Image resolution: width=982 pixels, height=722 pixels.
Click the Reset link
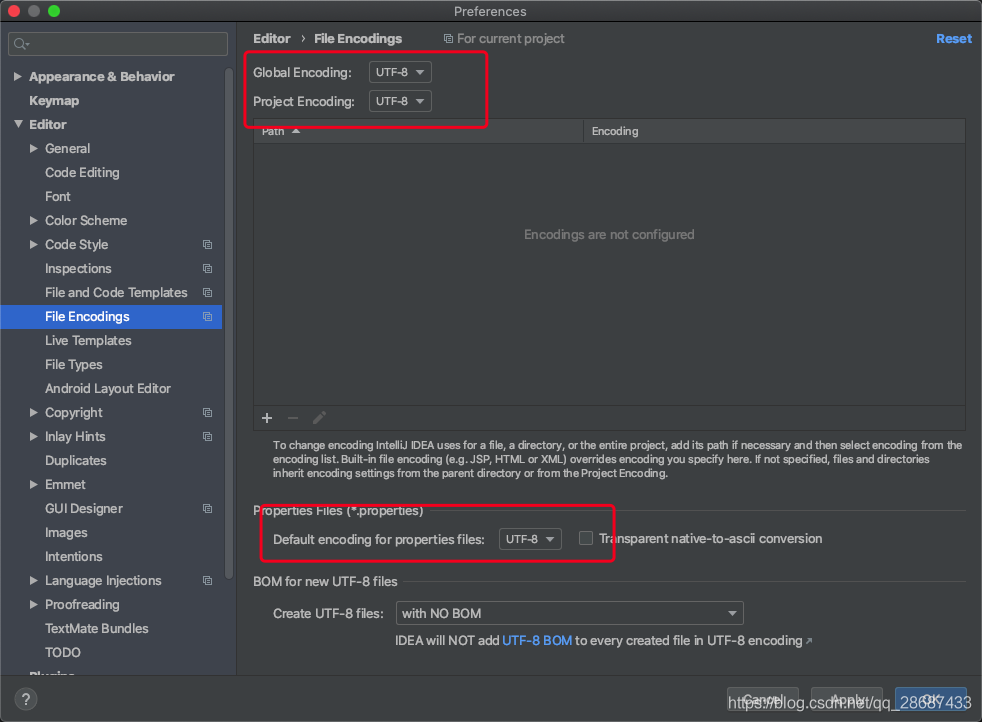(x=953, y=39)
